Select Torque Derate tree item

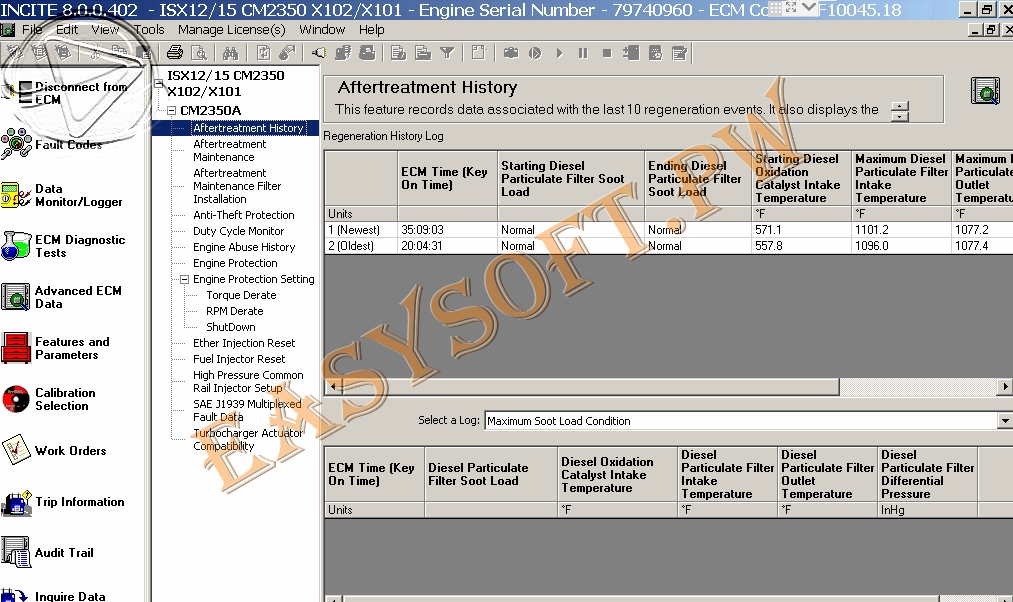pos(241,295)
